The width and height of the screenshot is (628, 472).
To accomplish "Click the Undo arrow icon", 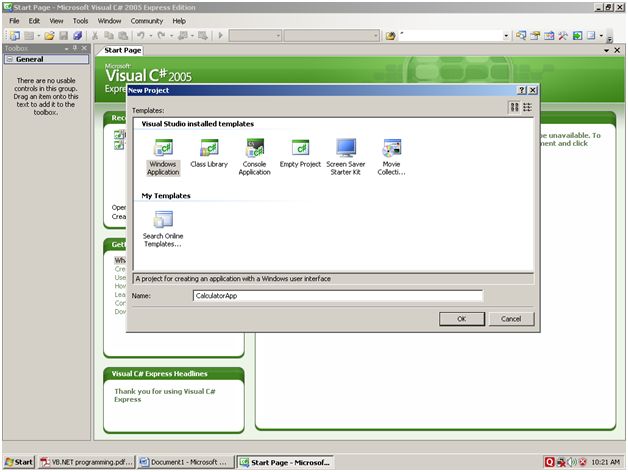I will (140, 36).
